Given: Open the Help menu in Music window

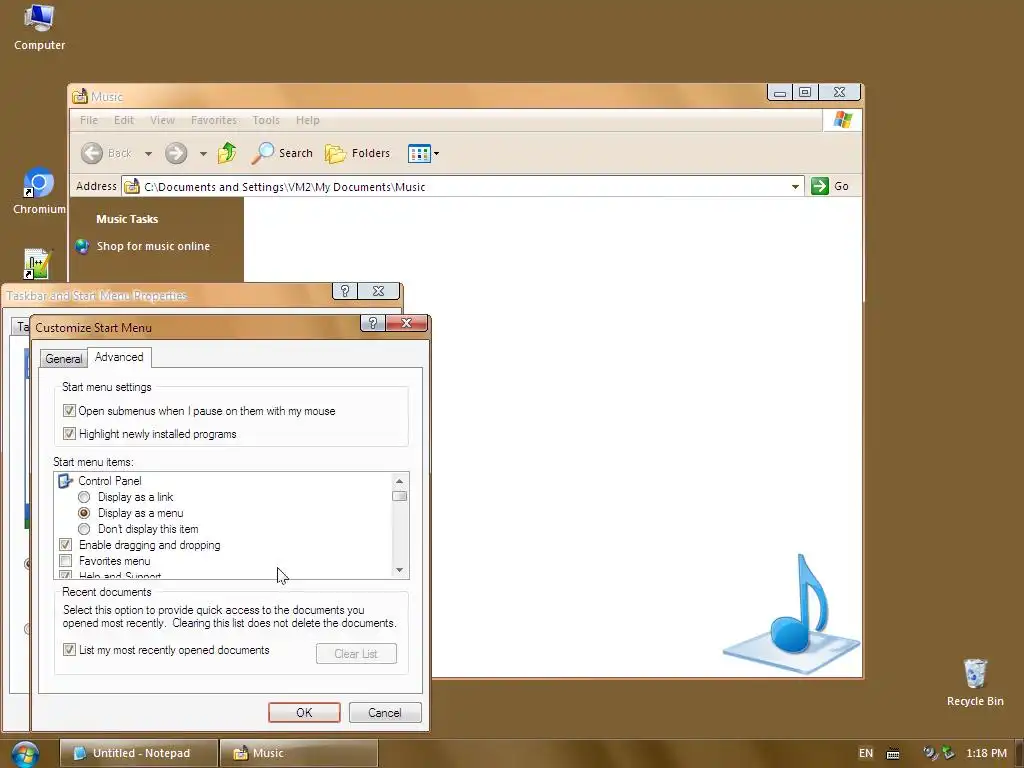Looking at the screenshot, I should 308,120.
